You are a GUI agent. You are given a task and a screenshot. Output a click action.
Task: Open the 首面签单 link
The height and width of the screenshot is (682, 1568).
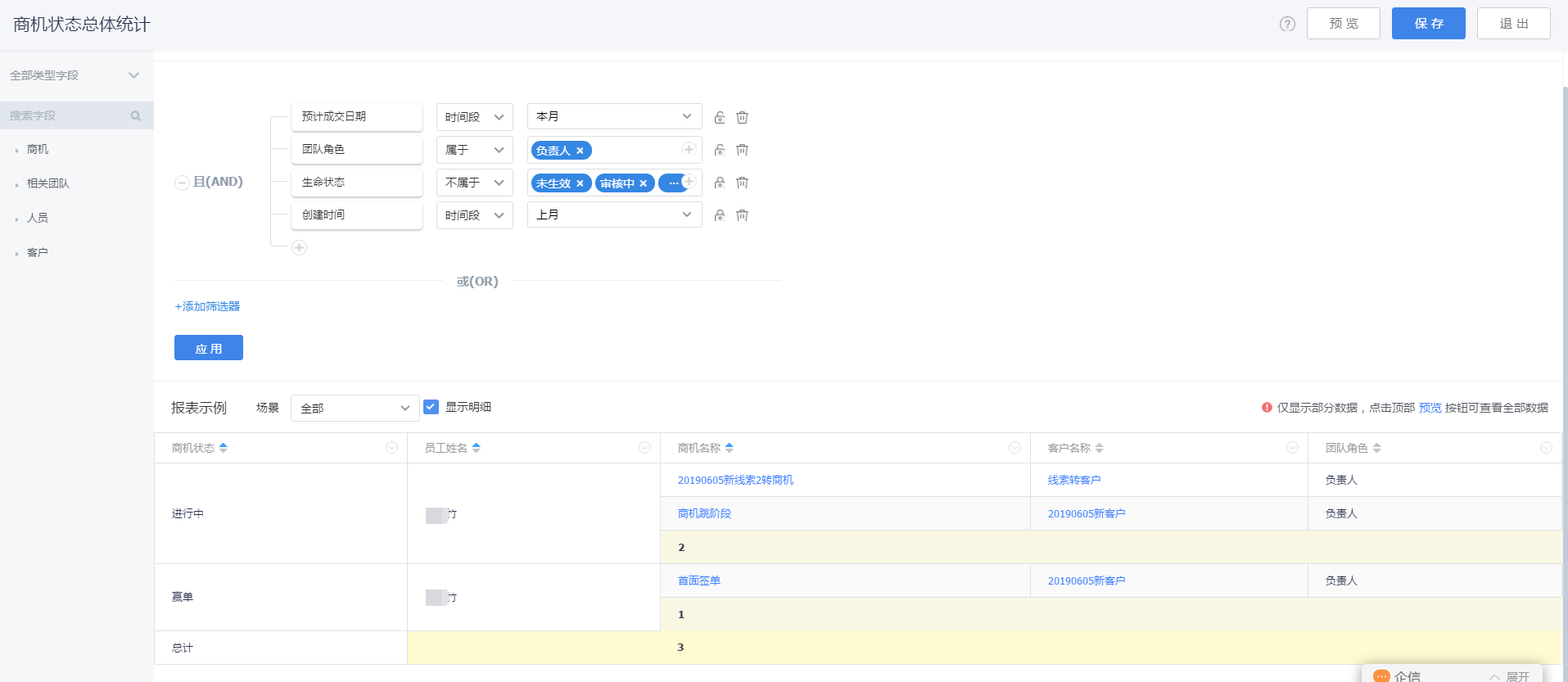699,581
